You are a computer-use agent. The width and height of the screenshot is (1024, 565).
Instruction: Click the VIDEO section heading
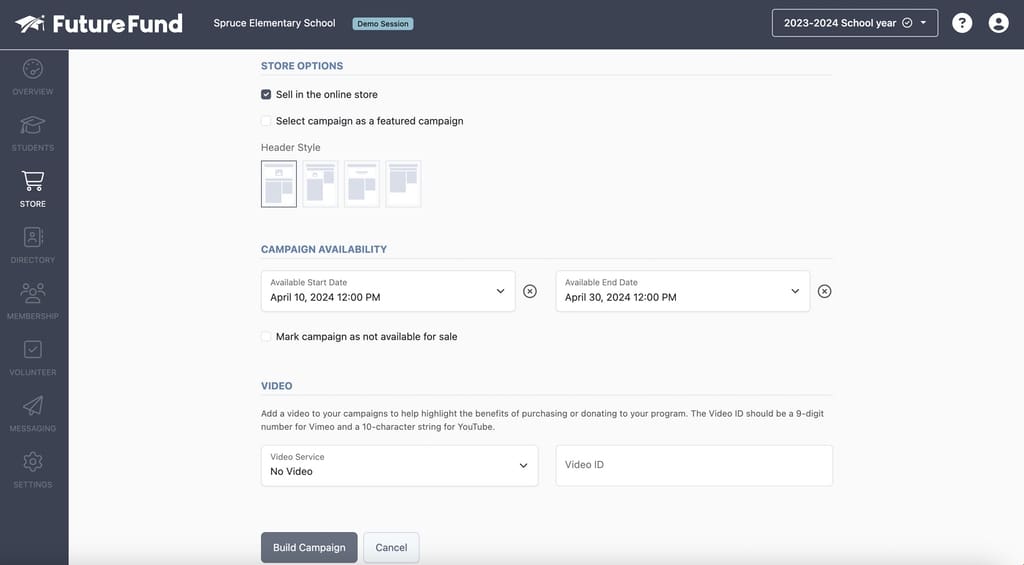click(x=276, y=386)
